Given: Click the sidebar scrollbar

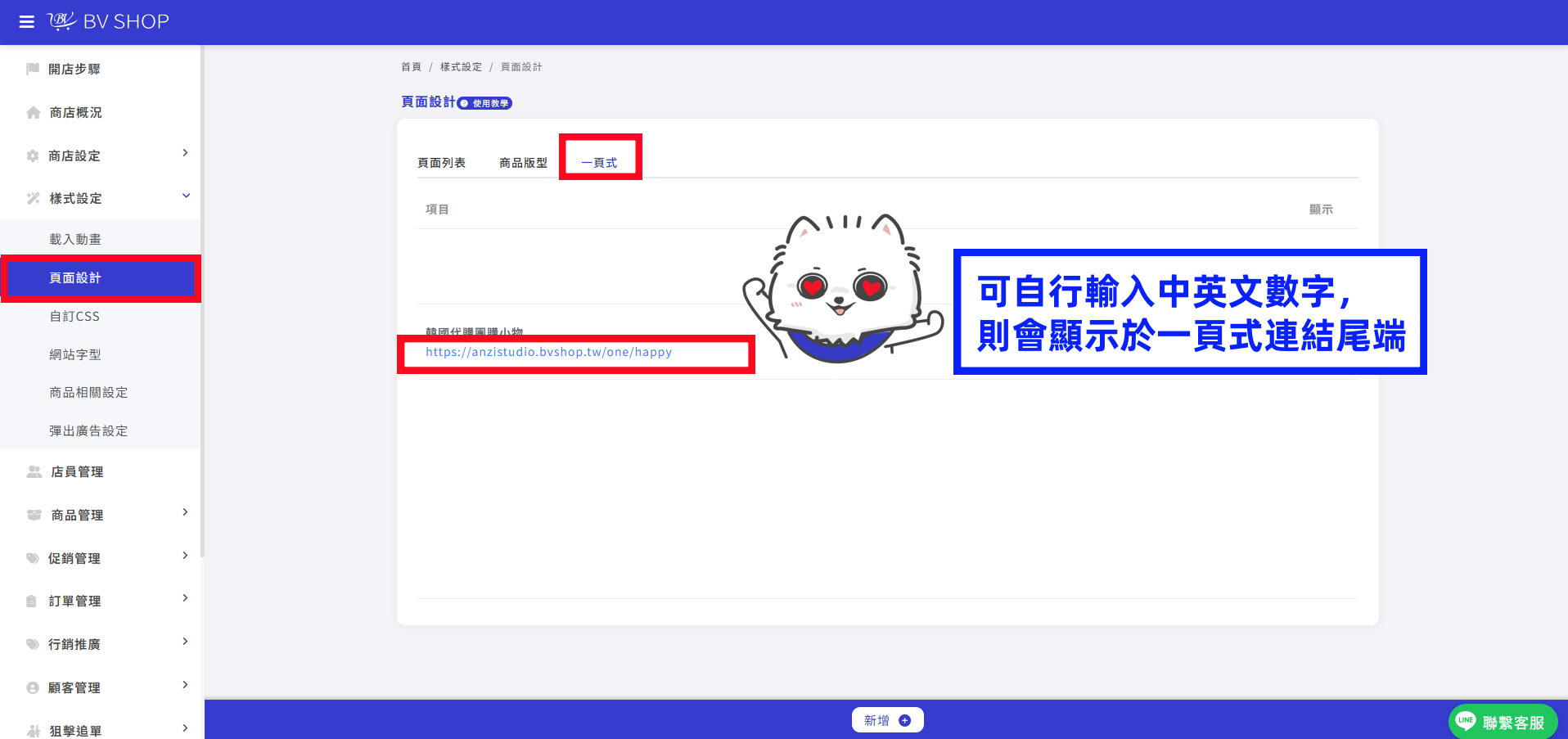Looking at the screenshot, I should coord(202,303).
